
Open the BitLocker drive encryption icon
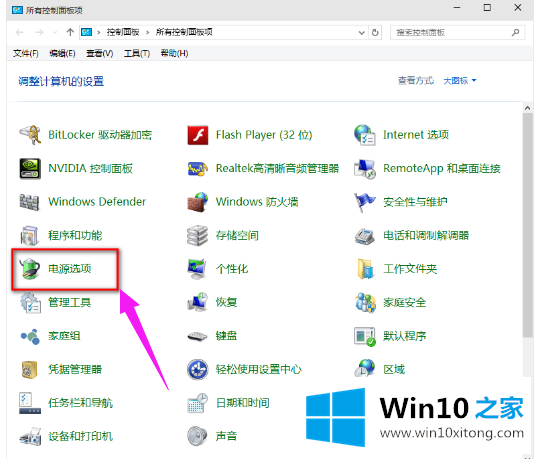30,135
